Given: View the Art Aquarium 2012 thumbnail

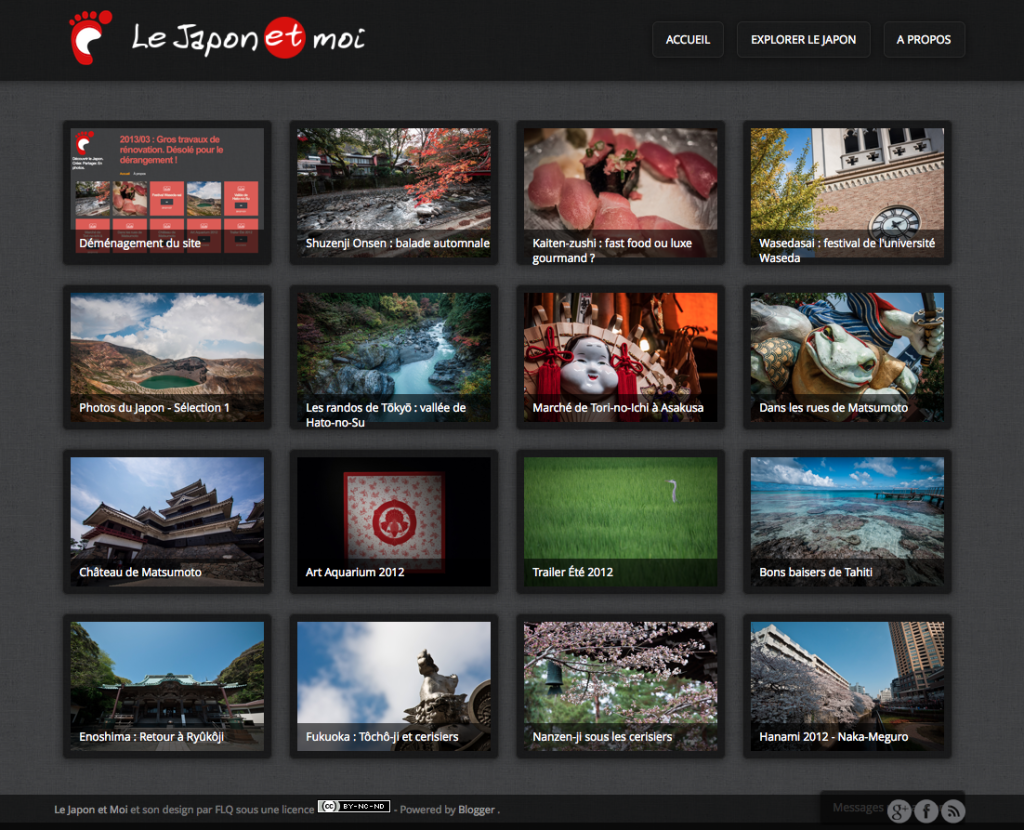Looking at the screenshot, I should (x=394, y=522).
